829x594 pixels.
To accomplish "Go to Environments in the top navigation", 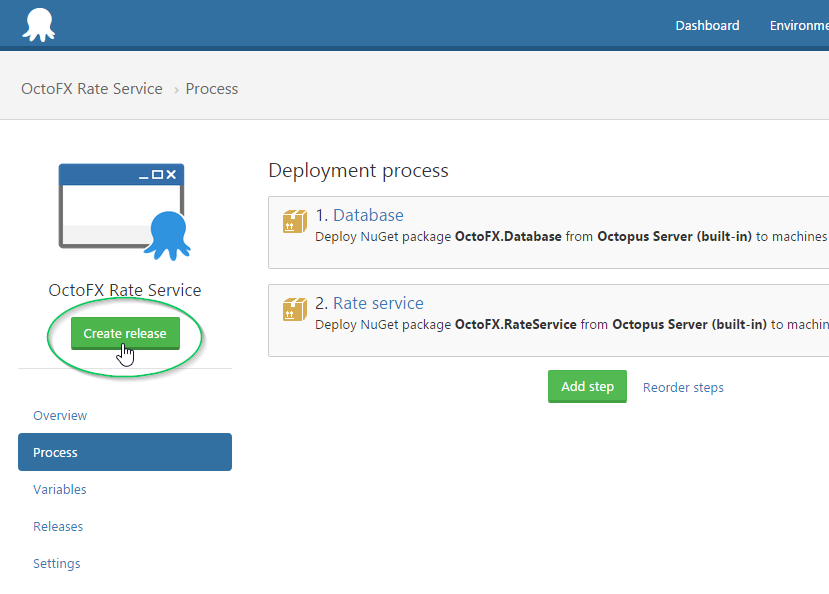I will (x=798, y=25).
